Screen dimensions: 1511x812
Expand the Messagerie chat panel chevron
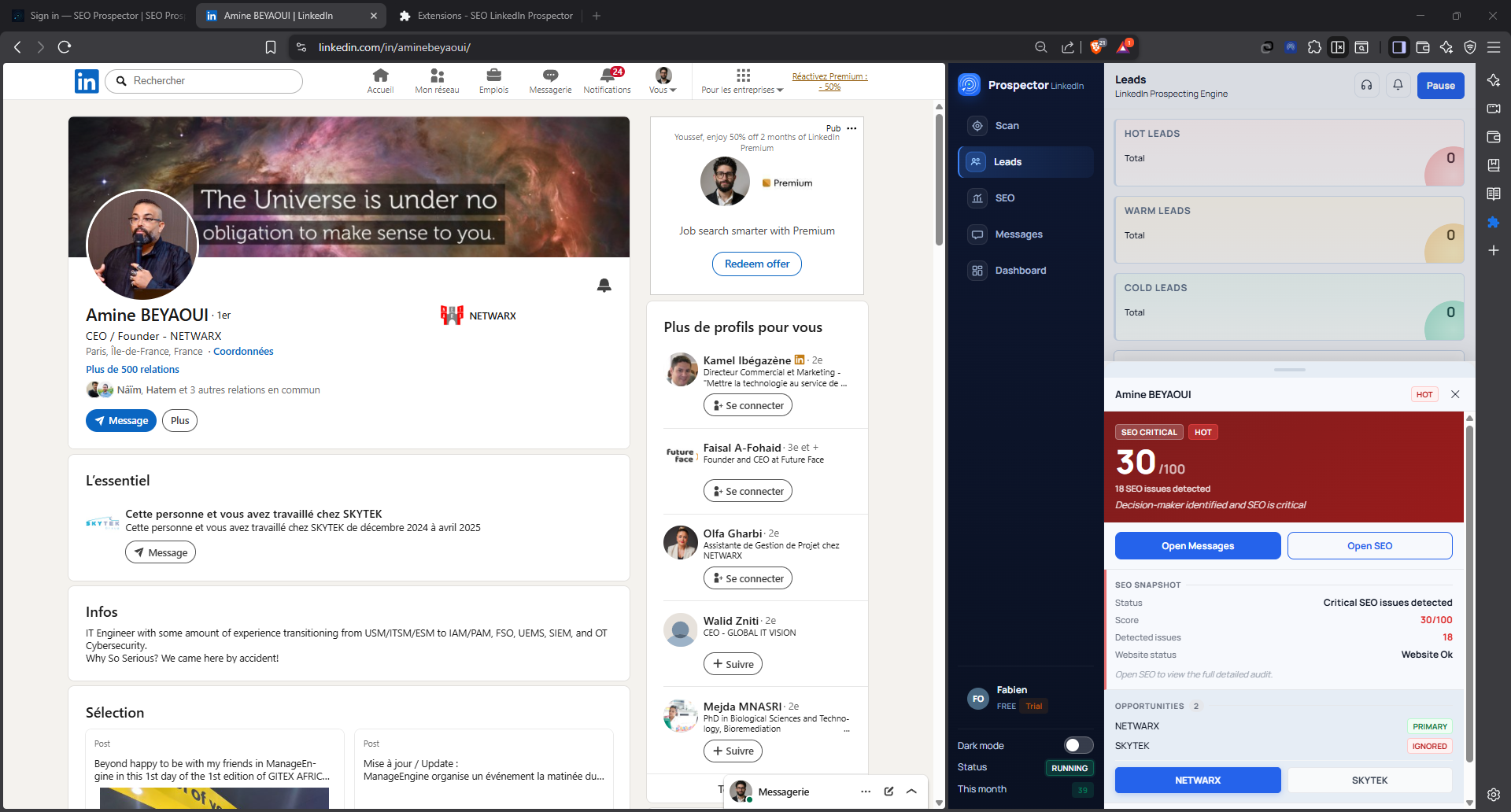(911, 792)
